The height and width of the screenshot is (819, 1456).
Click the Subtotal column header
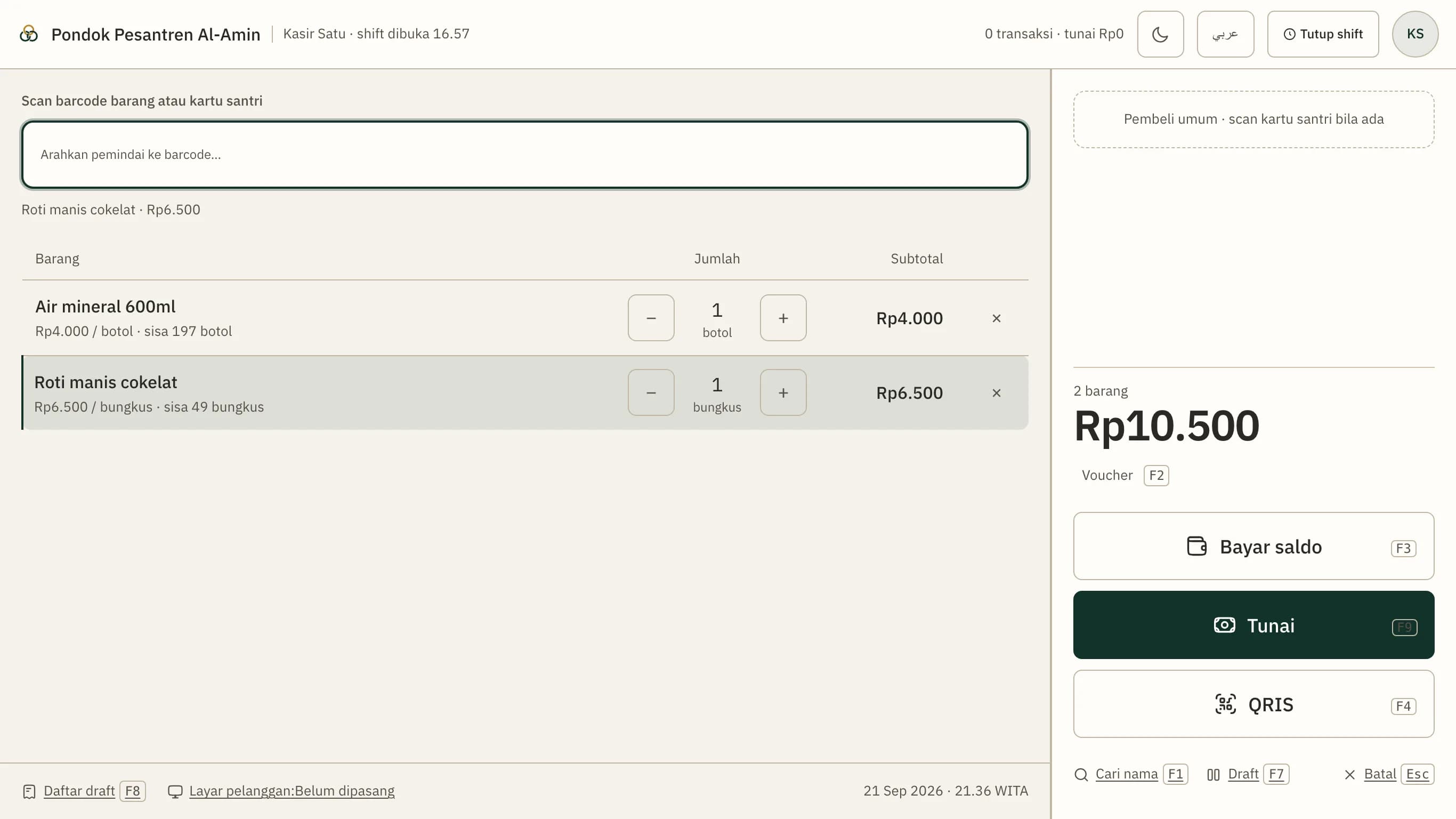(916, 259)
